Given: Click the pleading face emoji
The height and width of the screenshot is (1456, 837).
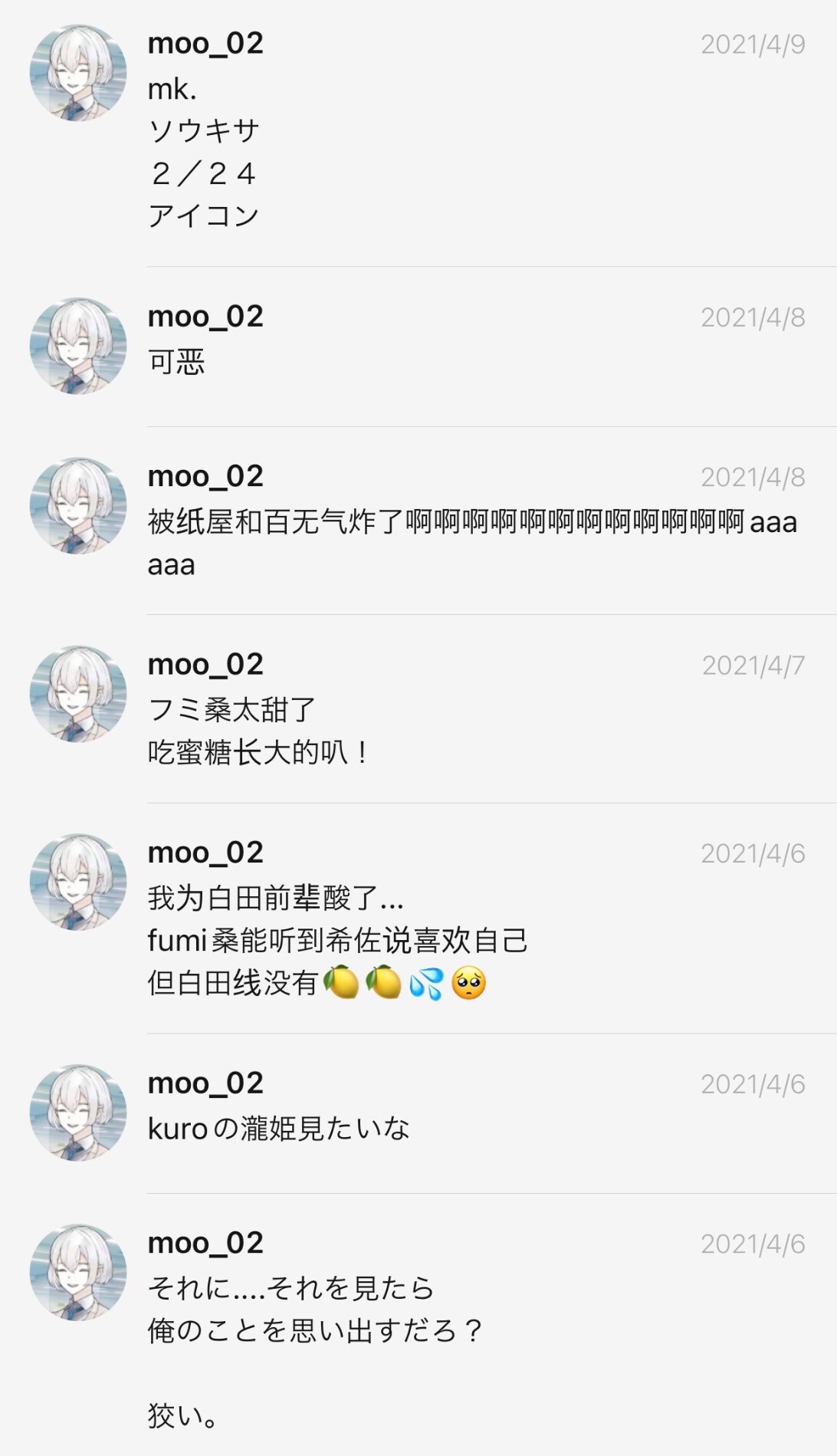Looking at the screenshot, I should [x=468, y=983].
